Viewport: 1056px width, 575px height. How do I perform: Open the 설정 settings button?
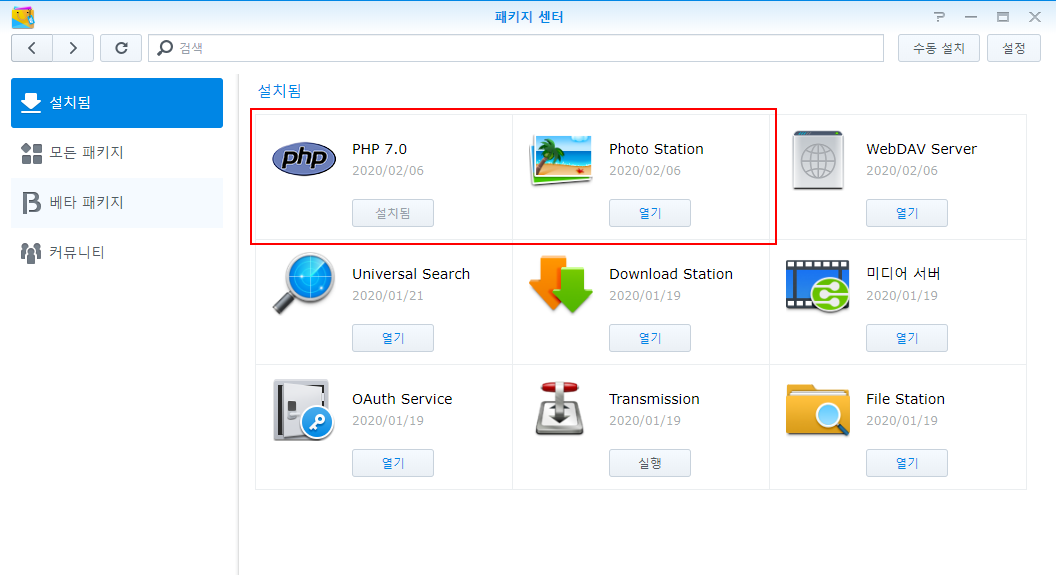click(1014, 48)
